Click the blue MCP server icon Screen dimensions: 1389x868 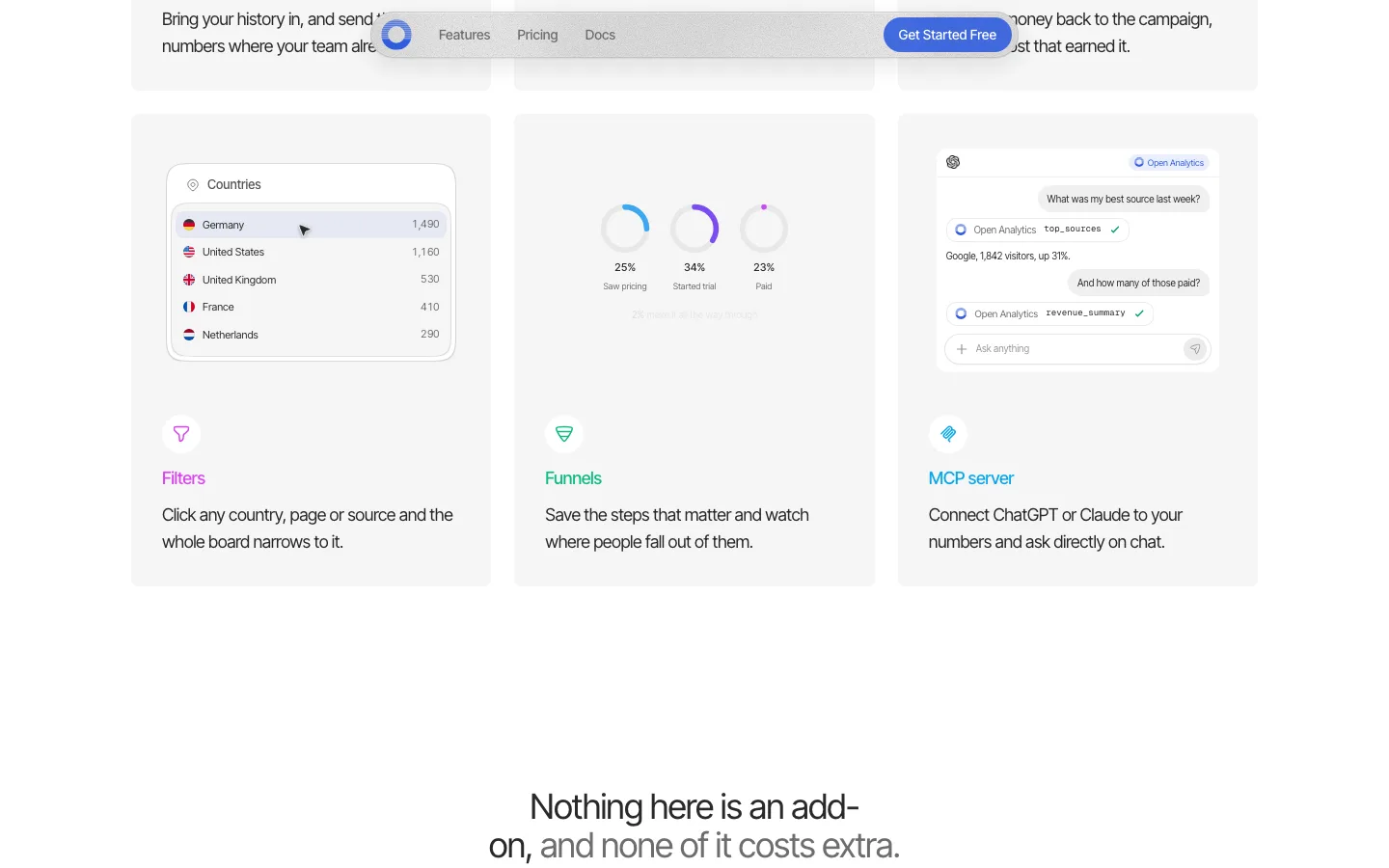pyautogui.click(x=948, y=434)
